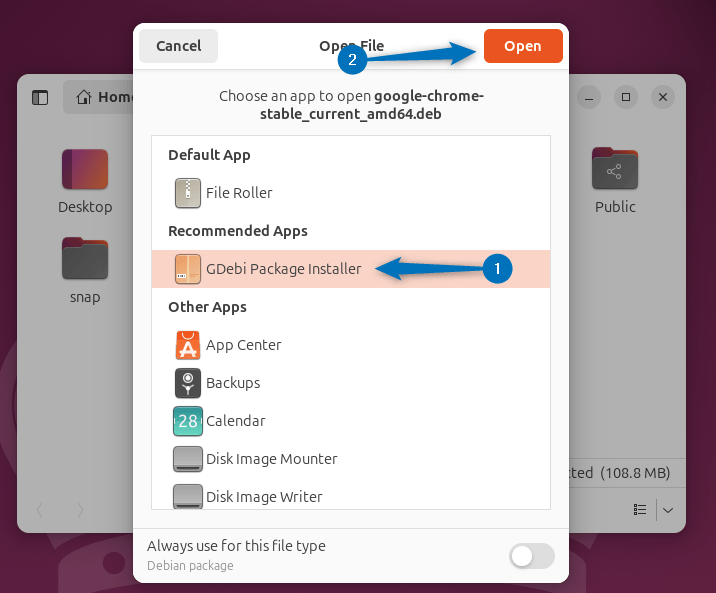Select the Disk Image Mounter label
The image size is (716, 593).
pos(272,459)
